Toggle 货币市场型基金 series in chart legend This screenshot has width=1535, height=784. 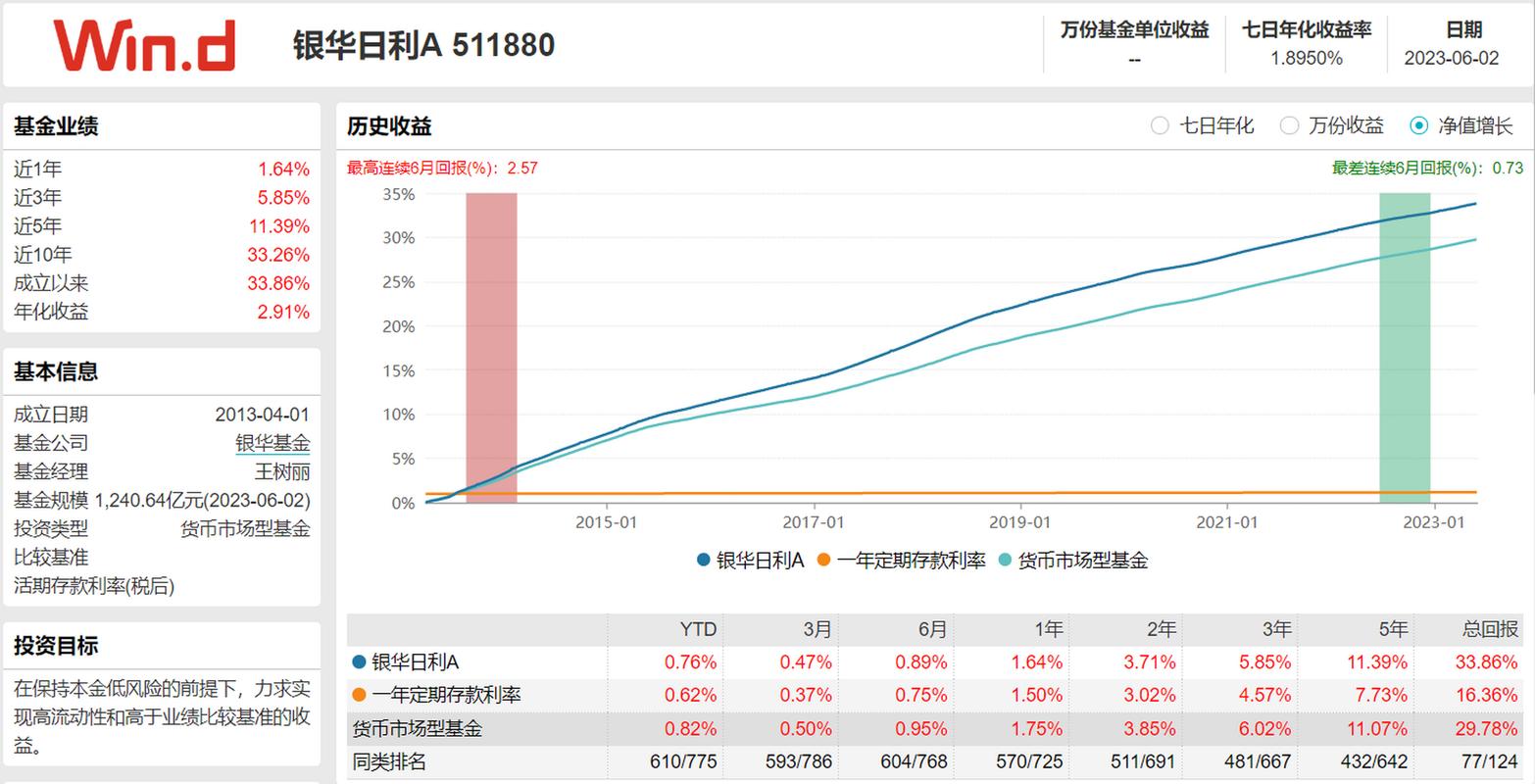pyautogui.click(x=1072, y=561)
